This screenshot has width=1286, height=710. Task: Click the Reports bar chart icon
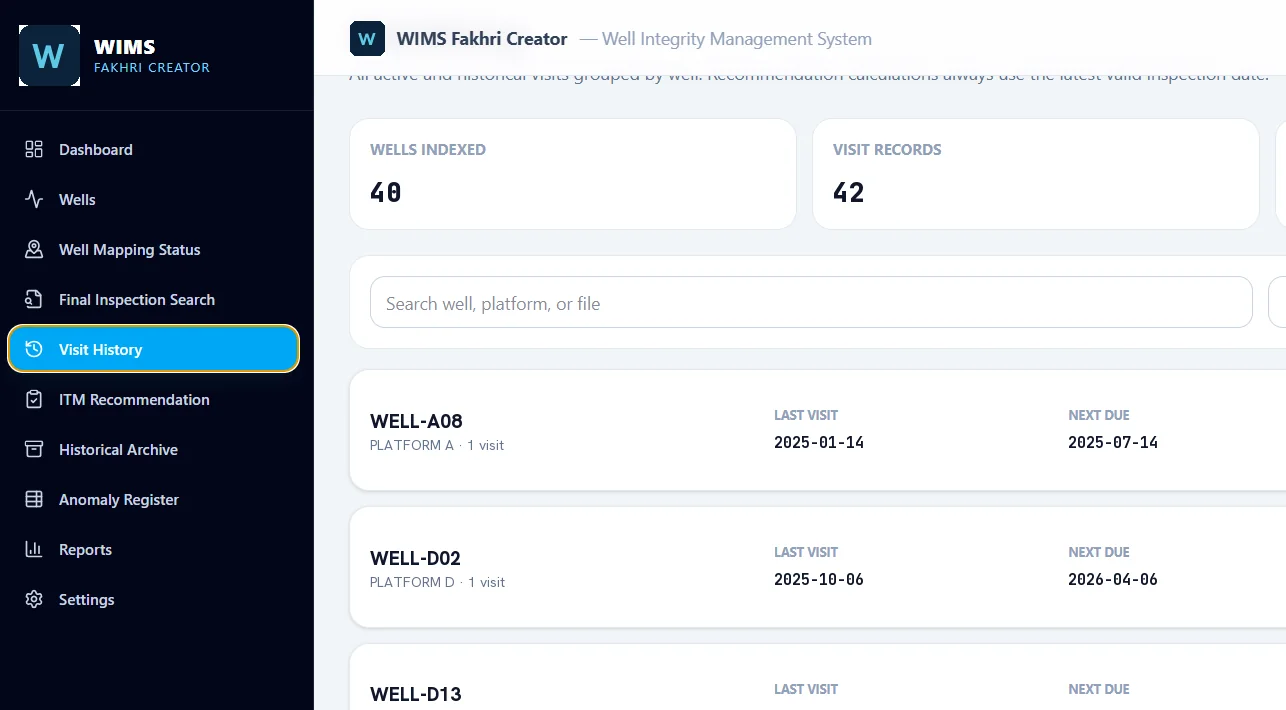click(x=34, y=549)
